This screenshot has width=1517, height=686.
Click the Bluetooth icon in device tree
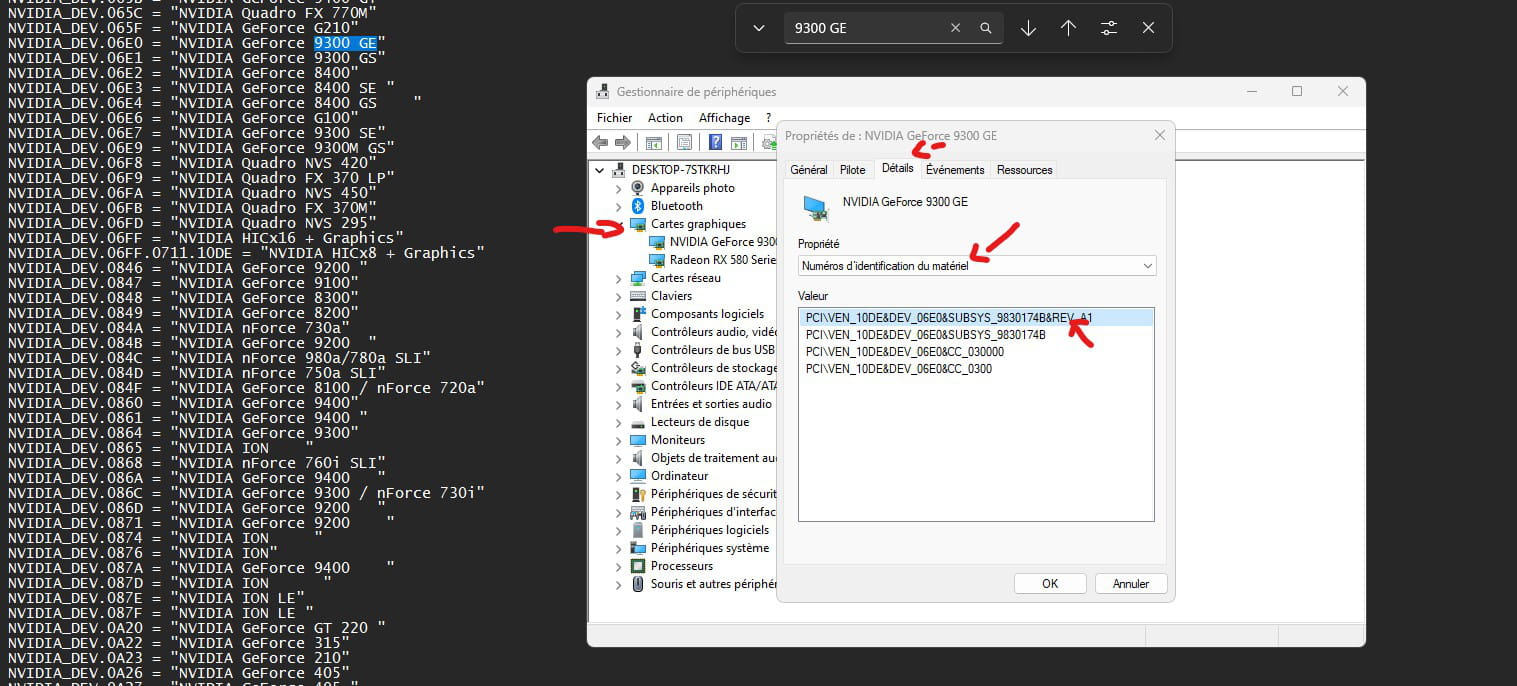point(638,206)
